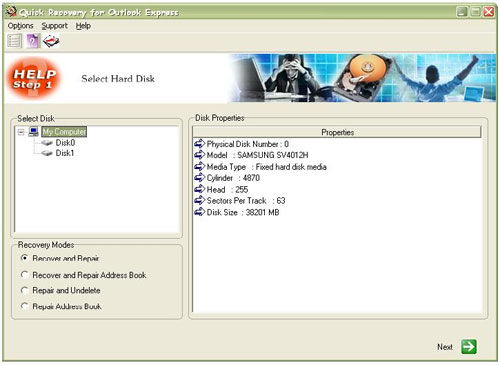Click the Properties column header
Screen dimensions: 500x365
point(337,132)
